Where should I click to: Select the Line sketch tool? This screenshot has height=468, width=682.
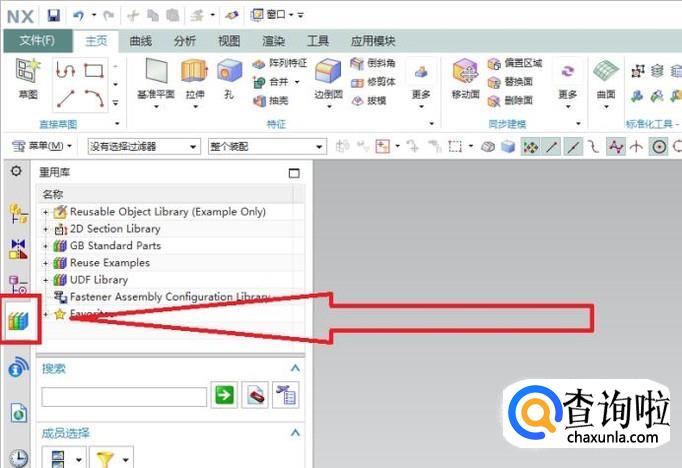tap(66, 98)
